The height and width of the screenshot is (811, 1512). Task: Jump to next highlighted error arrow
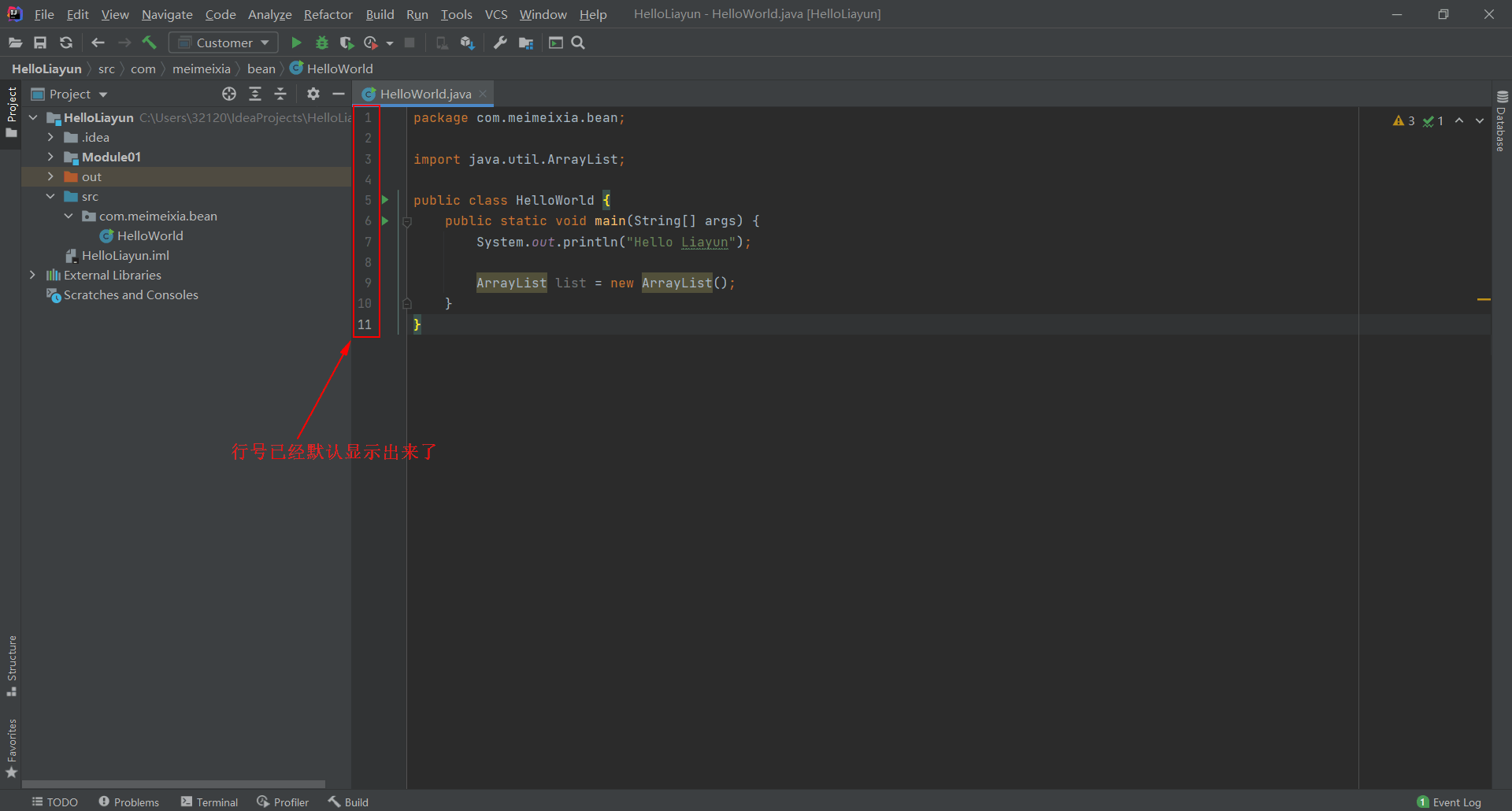1480,120
